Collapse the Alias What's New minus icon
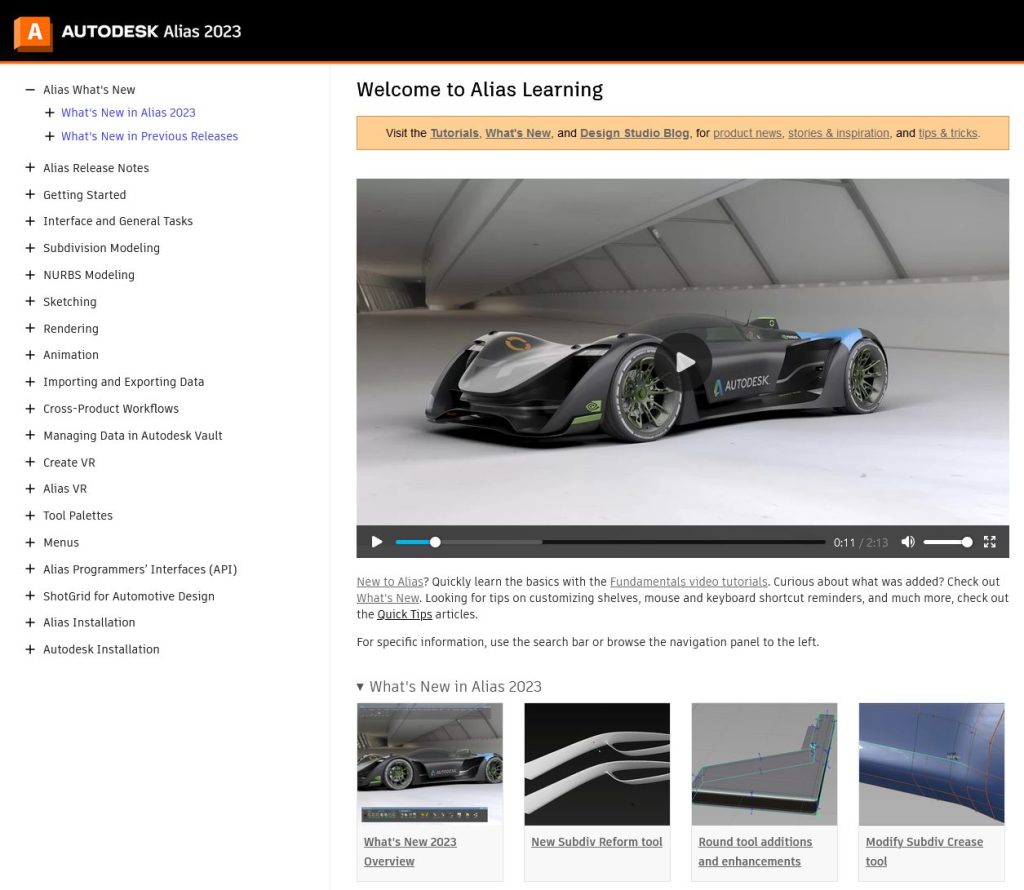The height and width of the screenshot is (890, 1024). [30, 90]
